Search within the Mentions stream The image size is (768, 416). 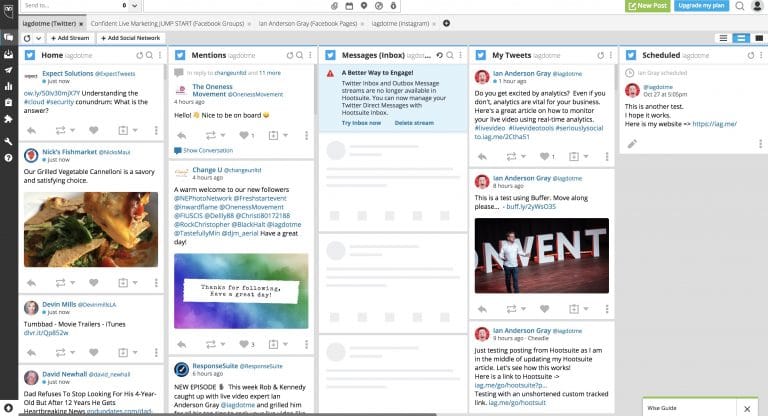tap(300, 55)
